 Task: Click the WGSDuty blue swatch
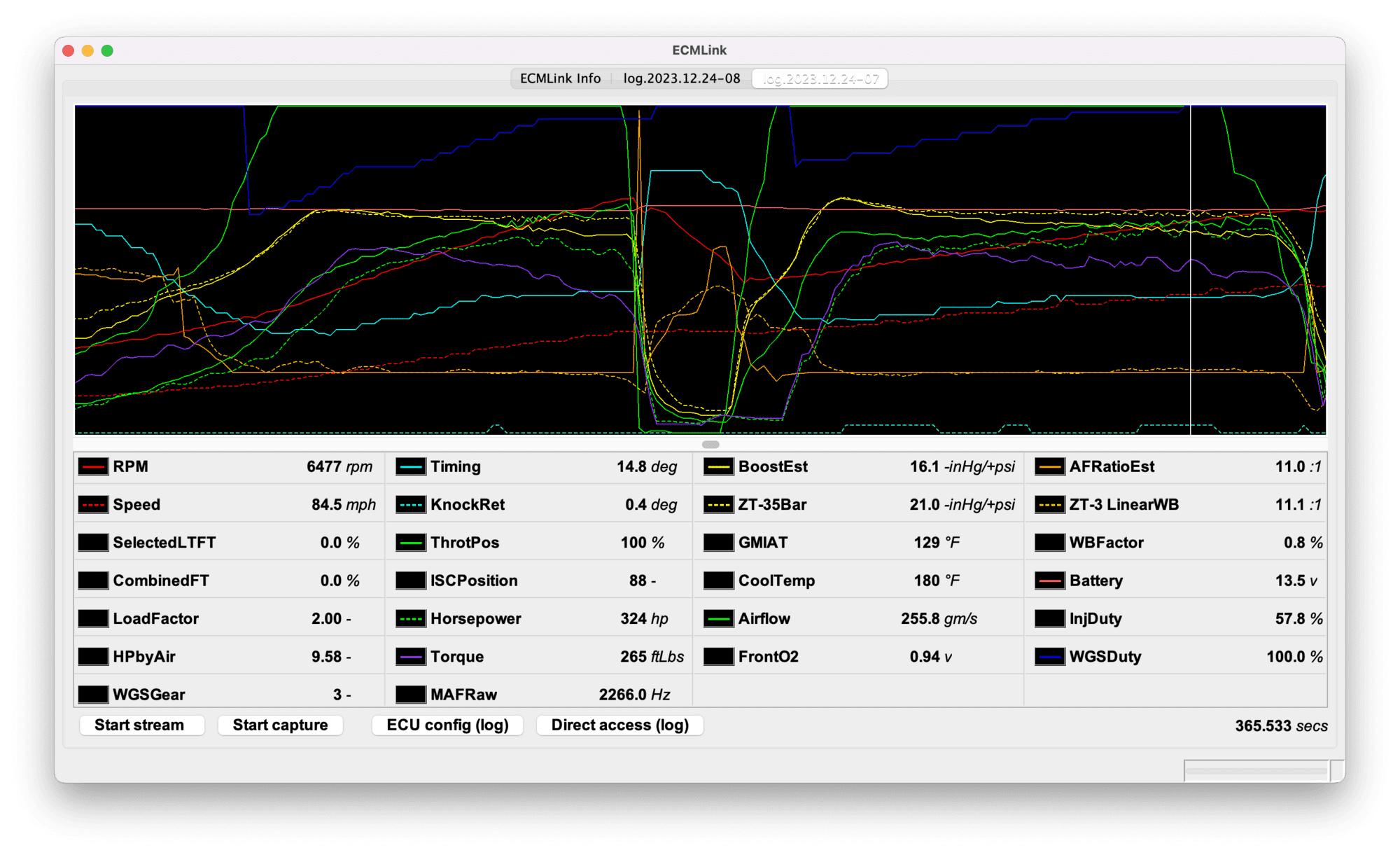[x=1050, y=657]
